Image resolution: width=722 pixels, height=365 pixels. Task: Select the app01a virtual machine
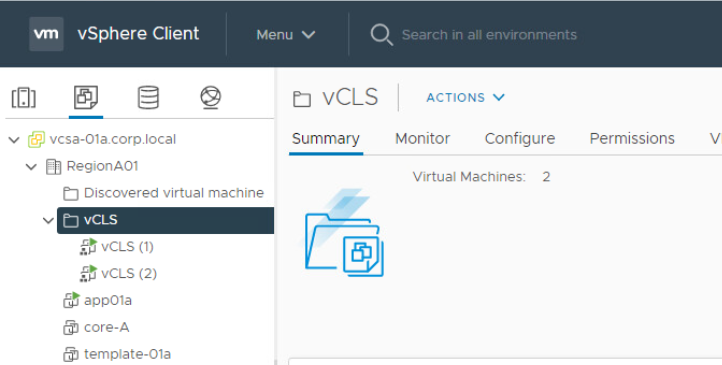(x=108, y=301)
